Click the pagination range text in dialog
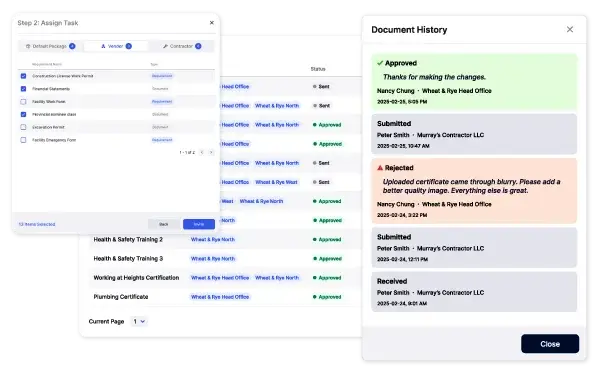This screenshot has width=601, height=376. point(187,153)
